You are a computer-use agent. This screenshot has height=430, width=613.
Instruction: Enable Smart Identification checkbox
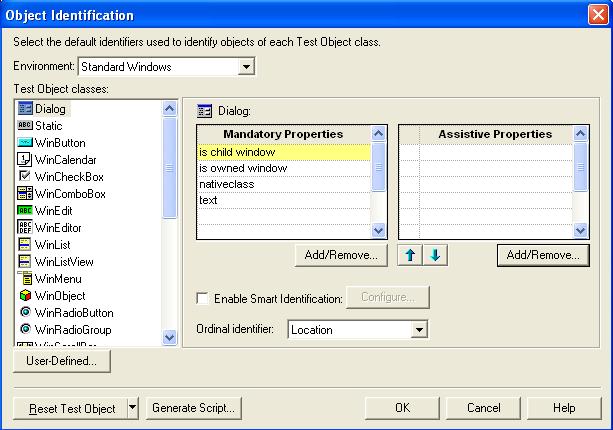click(x=203, y=299)
